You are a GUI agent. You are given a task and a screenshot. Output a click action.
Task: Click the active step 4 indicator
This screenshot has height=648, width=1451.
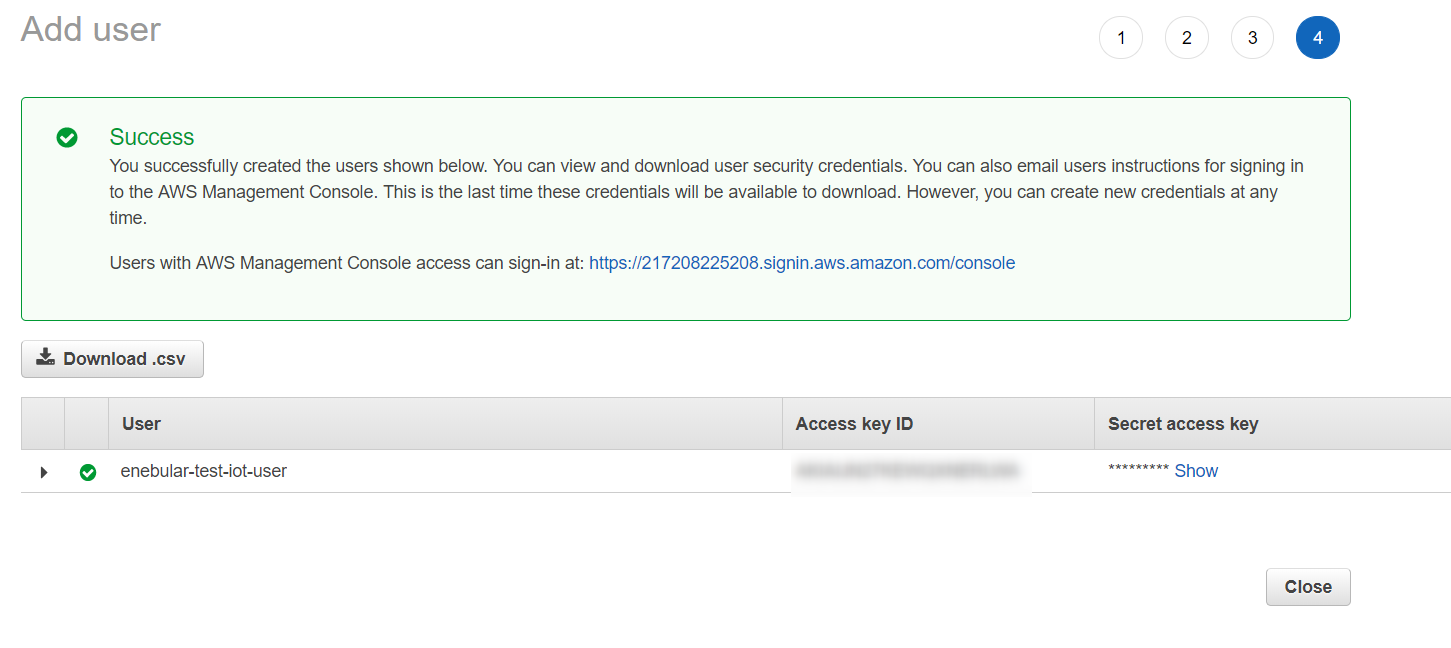(1317, 38)
